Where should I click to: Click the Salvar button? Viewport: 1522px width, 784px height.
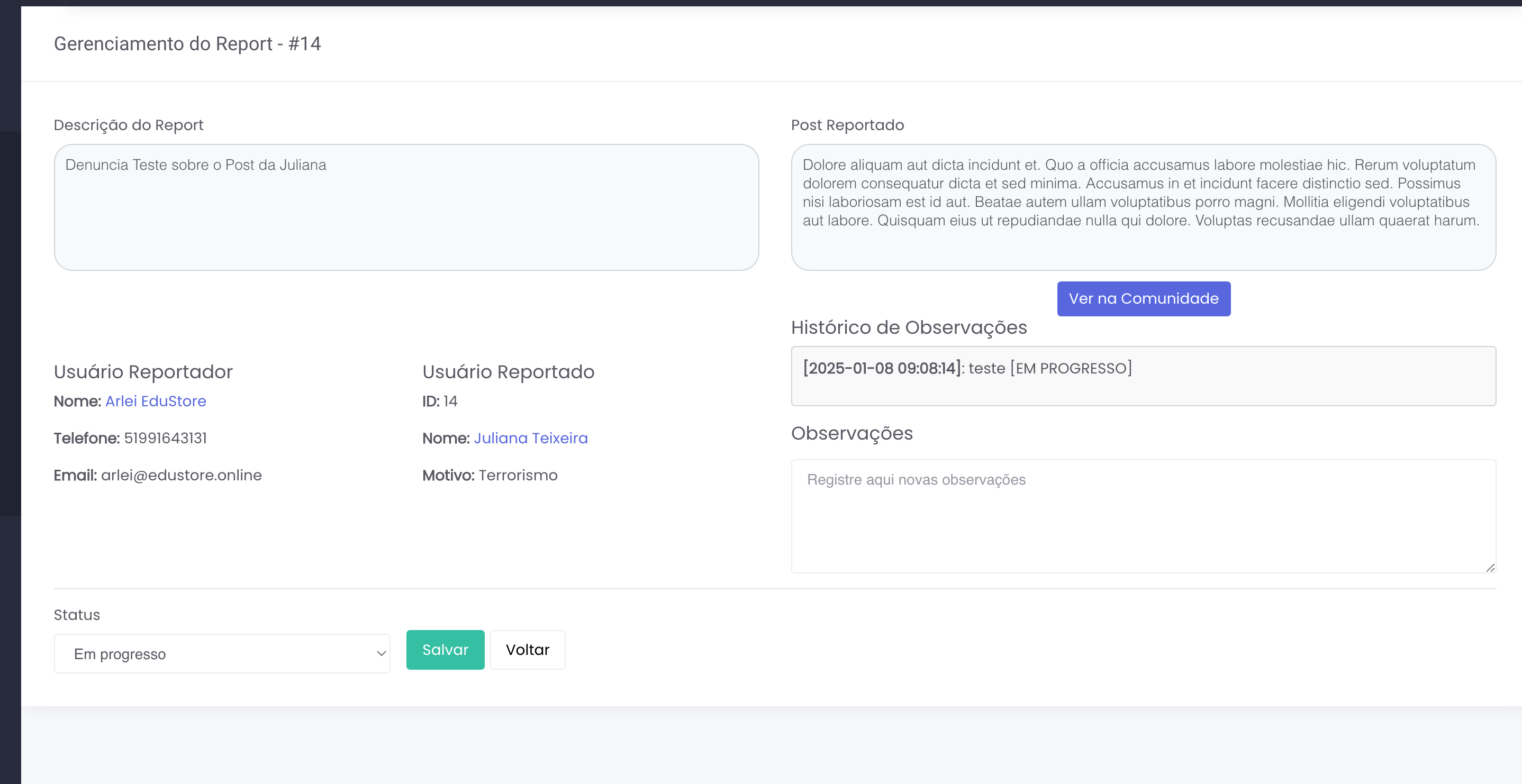click(x=445, y=649)
